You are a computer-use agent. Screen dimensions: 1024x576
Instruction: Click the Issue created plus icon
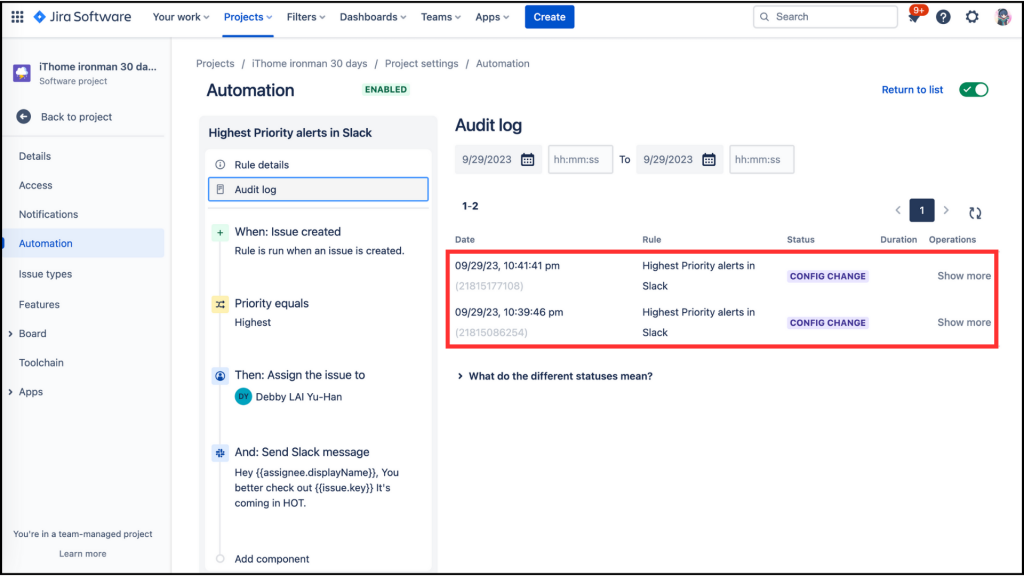point(220,232)
